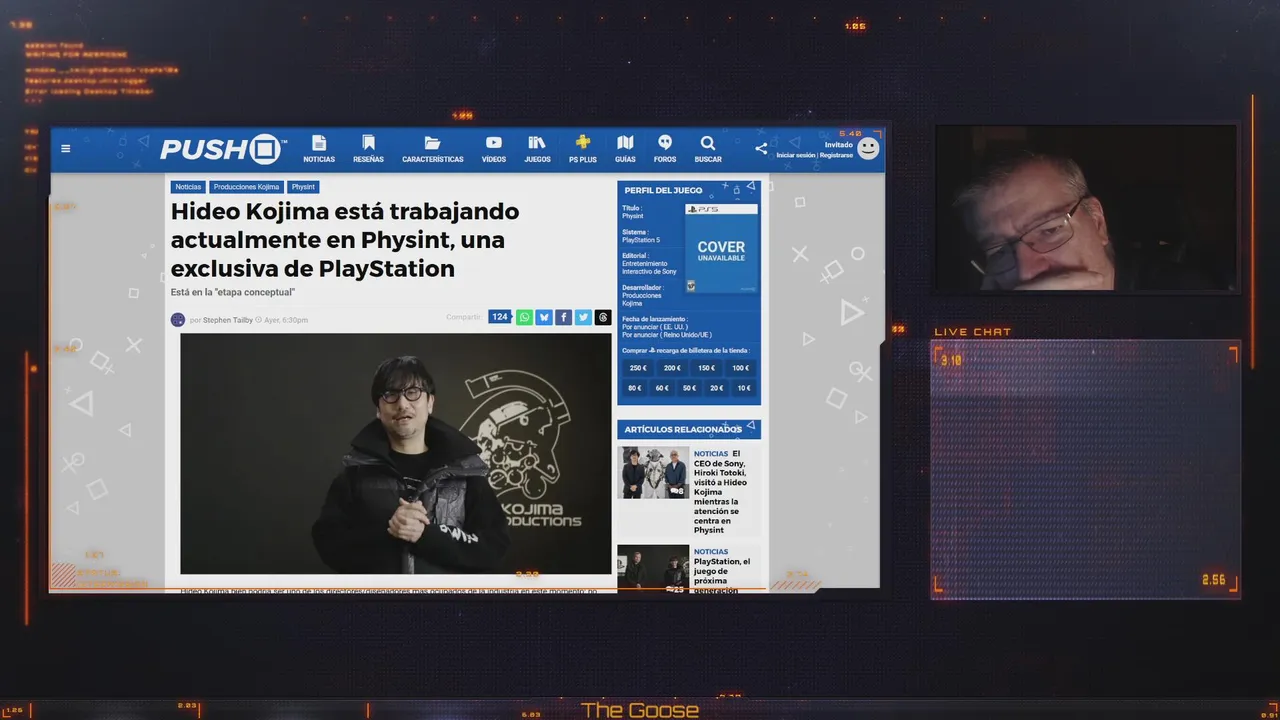Click the webcam video feed of the streamer

(x=1085, y=208)
